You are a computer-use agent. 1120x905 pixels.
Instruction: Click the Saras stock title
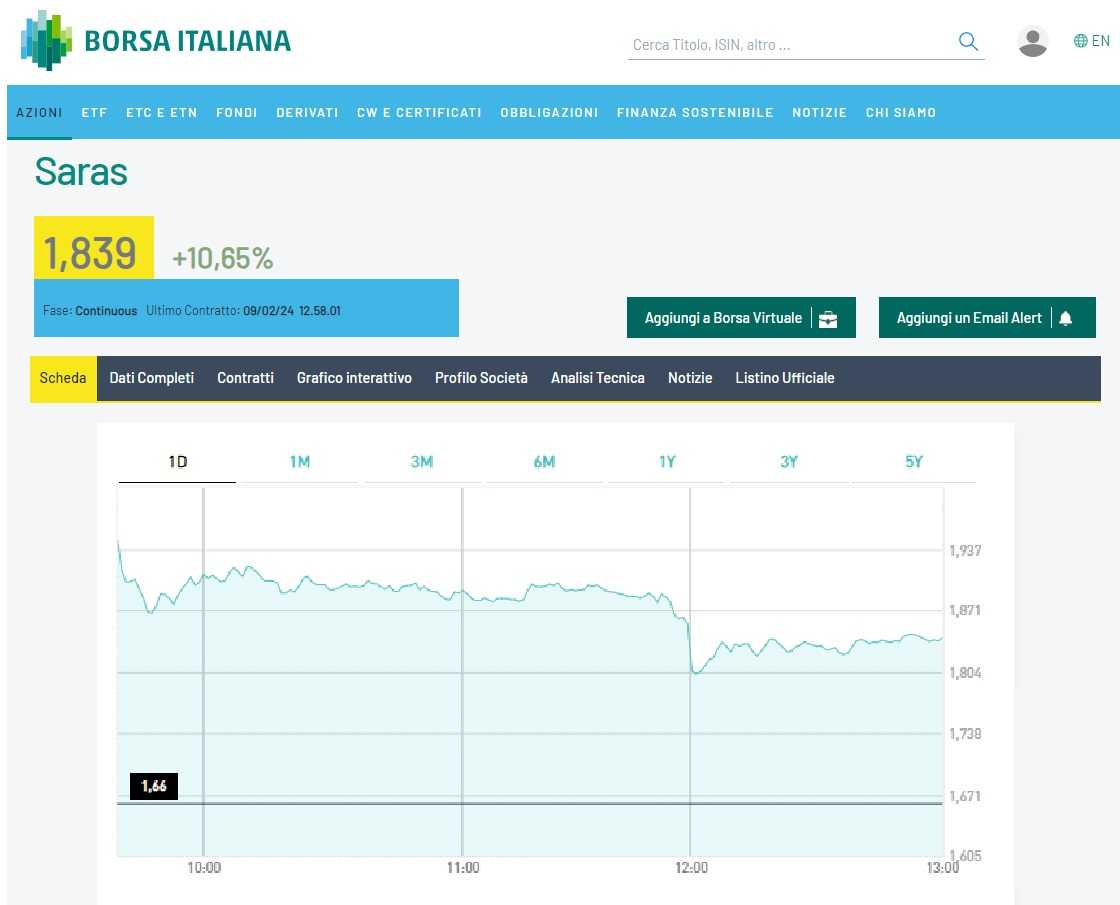coord(81,172)
